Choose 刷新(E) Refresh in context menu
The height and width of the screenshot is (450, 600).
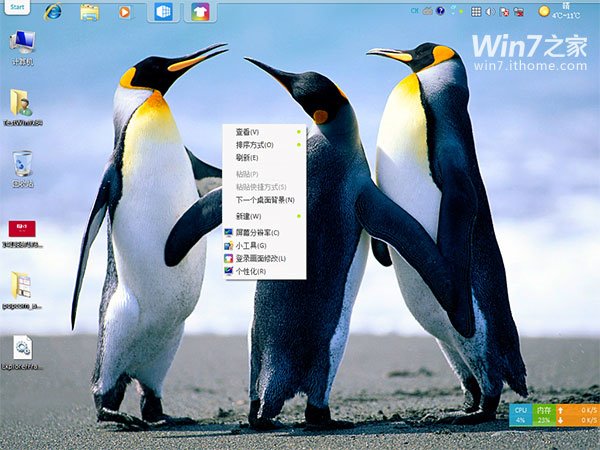coord(264,158)
